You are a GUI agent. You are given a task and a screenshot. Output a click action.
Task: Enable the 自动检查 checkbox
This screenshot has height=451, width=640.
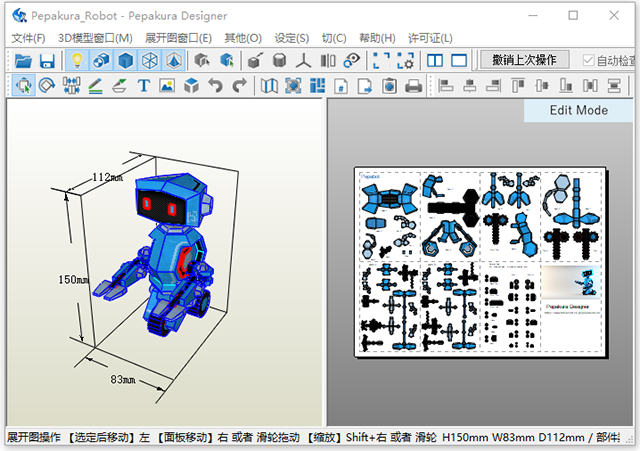589,61
